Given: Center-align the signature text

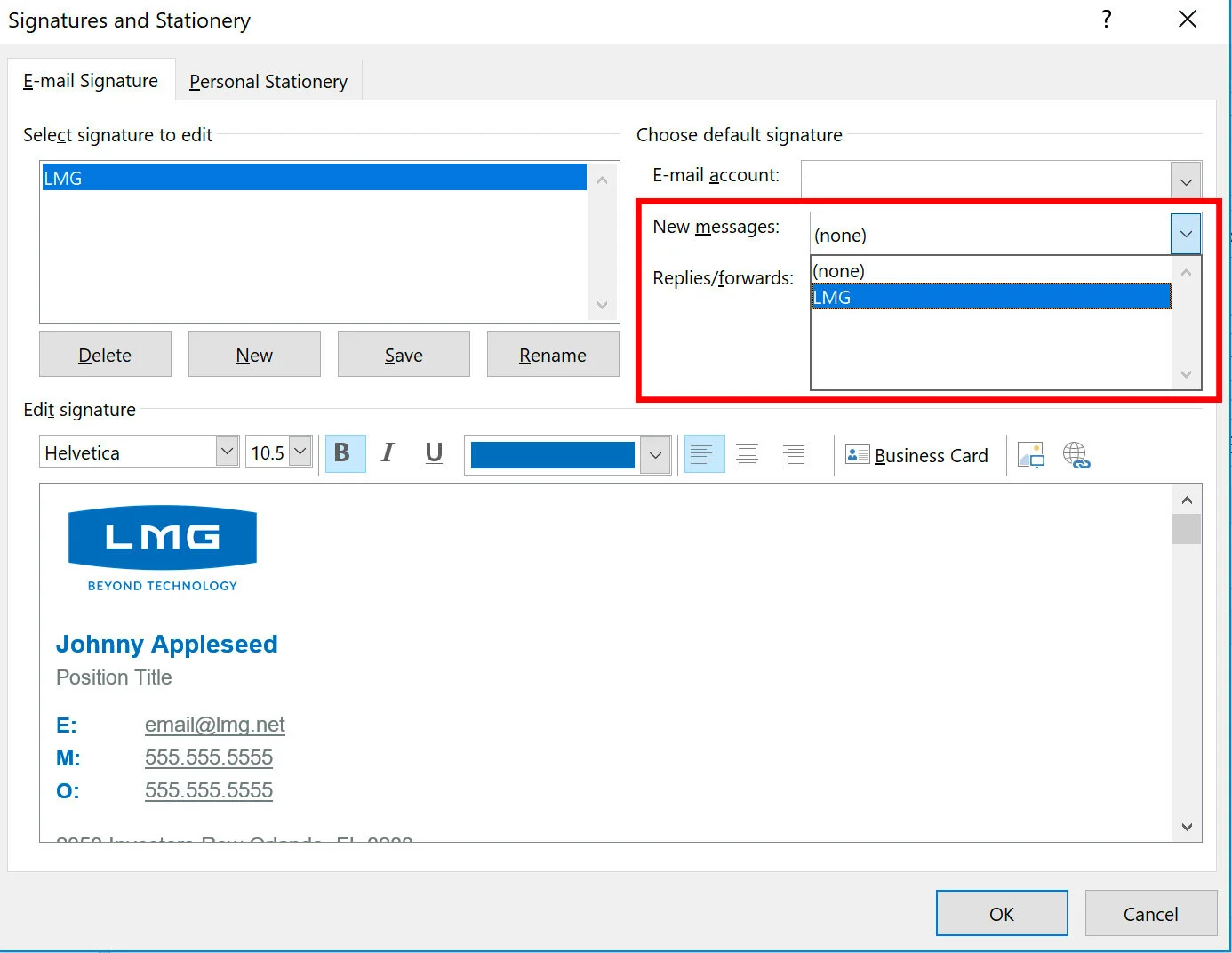Looking at the screenshot, I should coord(748,453).
